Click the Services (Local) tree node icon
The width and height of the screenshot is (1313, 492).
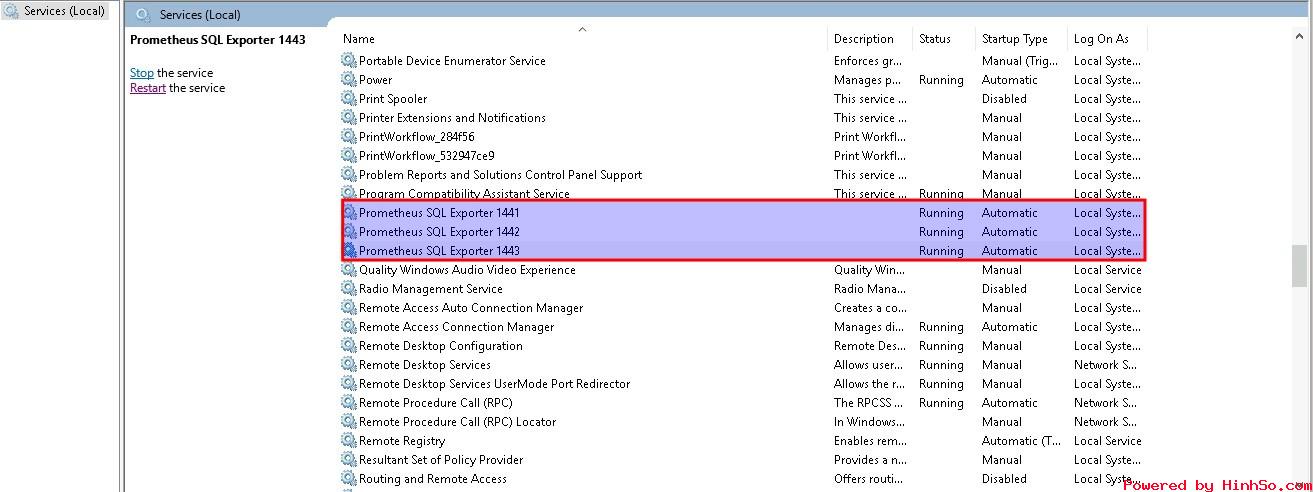(12, 12)
